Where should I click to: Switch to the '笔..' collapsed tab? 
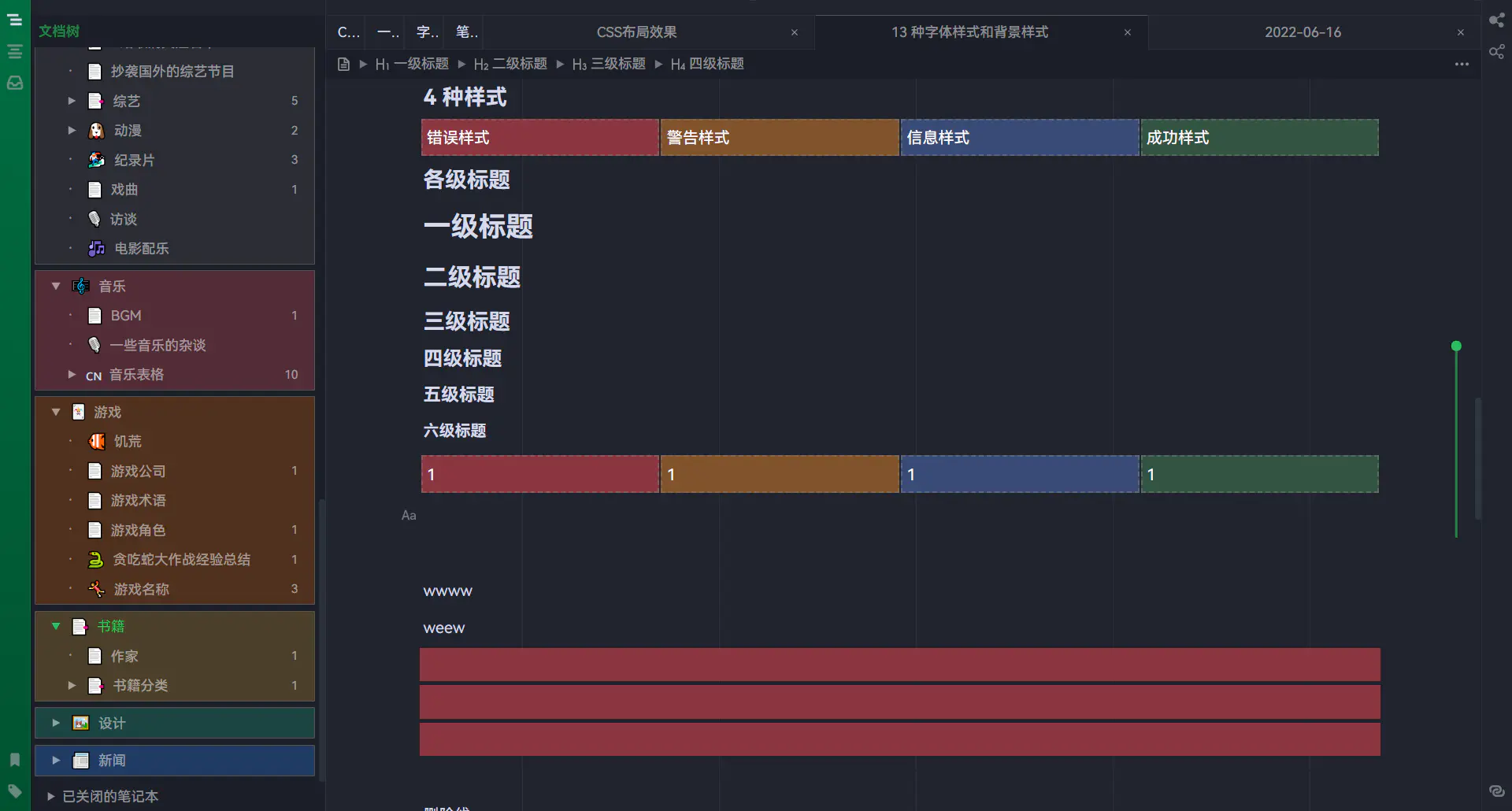[x=466, y=32]
